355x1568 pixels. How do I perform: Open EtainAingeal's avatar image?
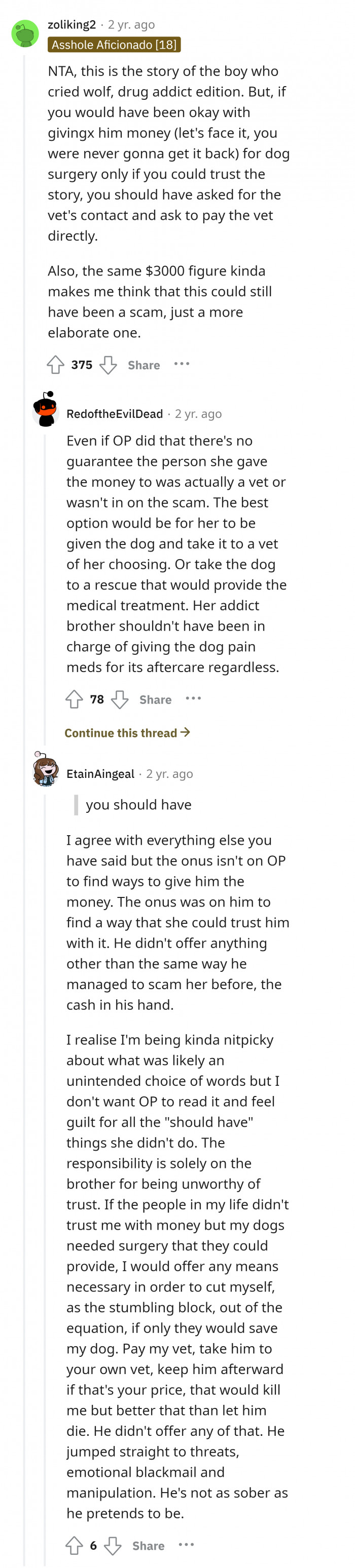tap(45, 769)
